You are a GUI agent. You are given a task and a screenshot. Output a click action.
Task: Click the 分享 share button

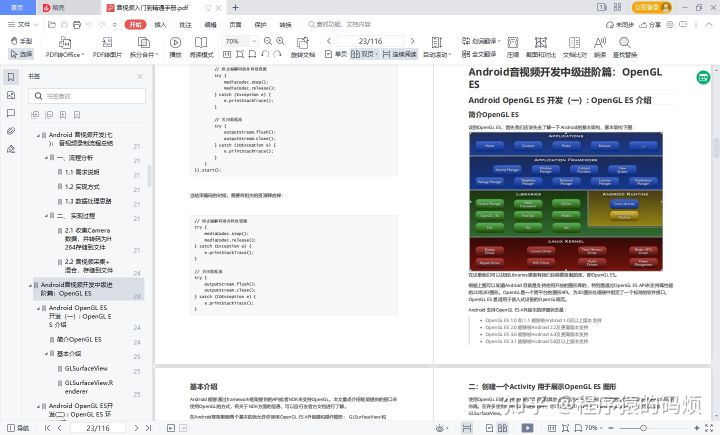tap(650, 25)
